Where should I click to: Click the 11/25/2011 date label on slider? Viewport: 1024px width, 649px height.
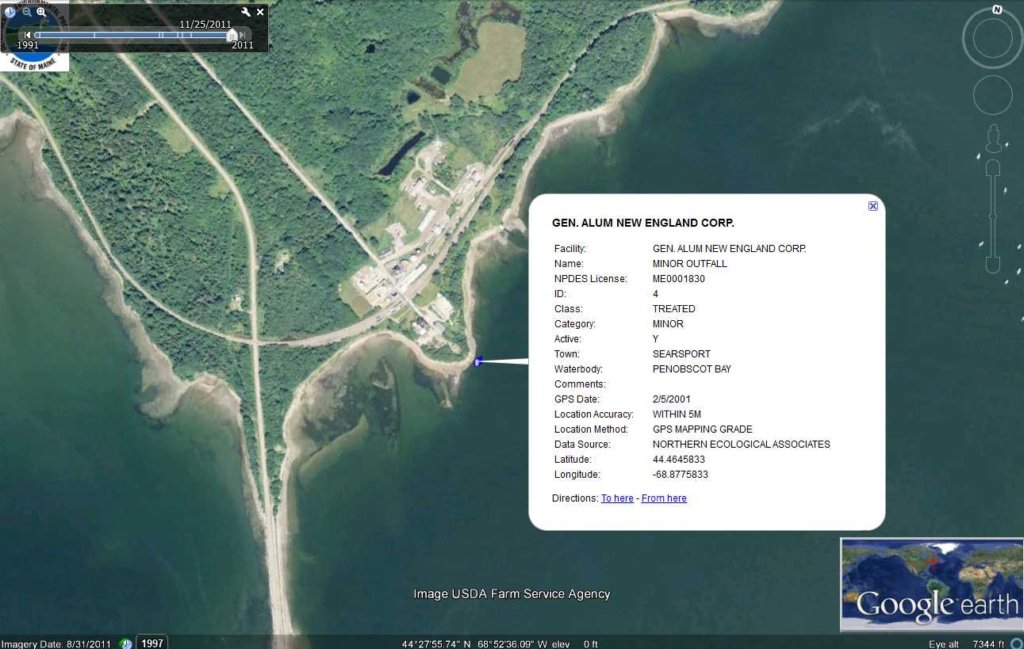click(205, 24)
